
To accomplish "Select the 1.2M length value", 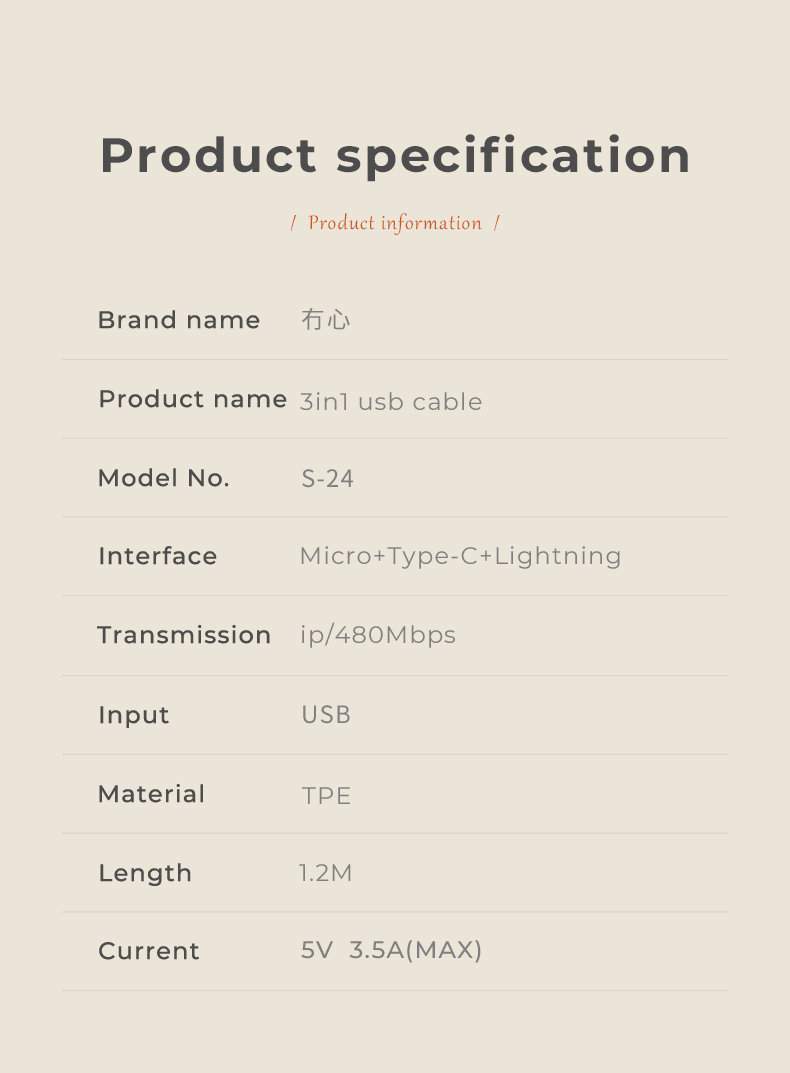I will coord(326,873).
